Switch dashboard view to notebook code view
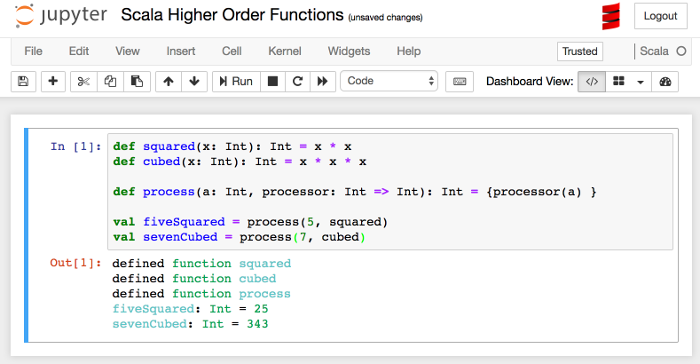 [x=592, y=81]
